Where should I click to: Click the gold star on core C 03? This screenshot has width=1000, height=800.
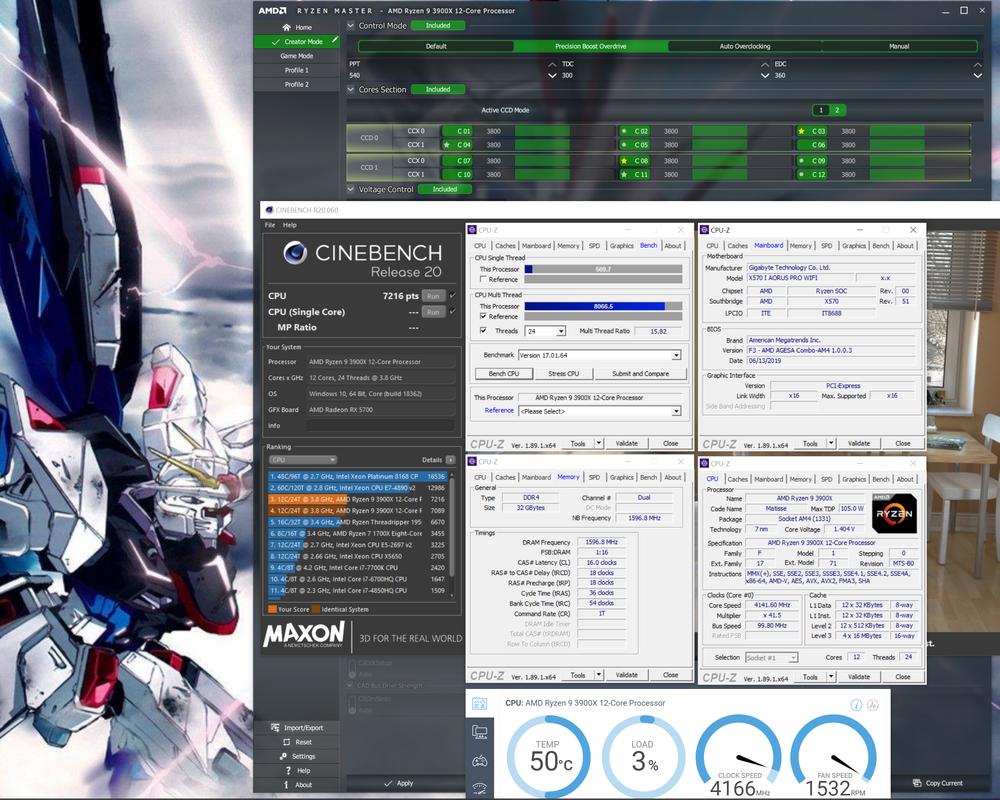pyautogui.click(x=801, y=131)
